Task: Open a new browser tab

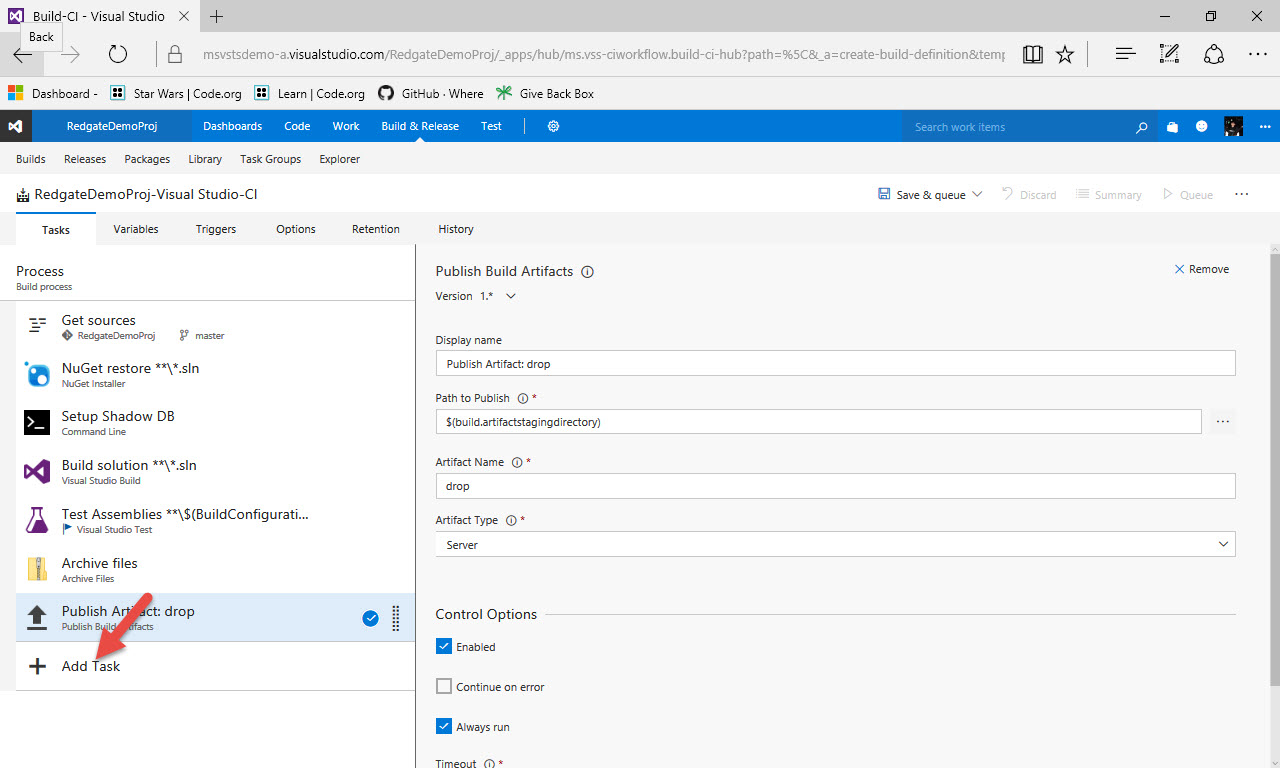Action: [x=217, y=16]
